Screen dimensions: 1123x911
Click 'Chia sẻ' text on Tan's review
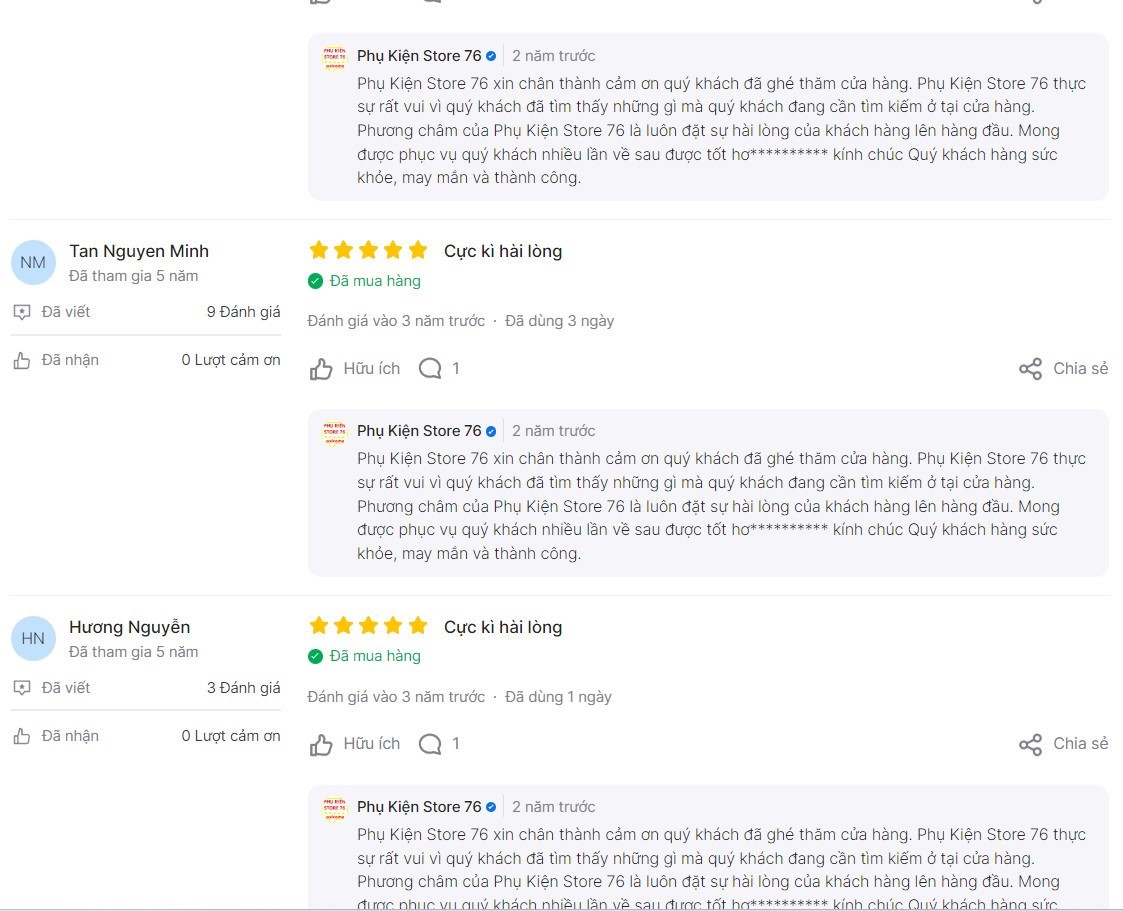tap(1080, 369)
